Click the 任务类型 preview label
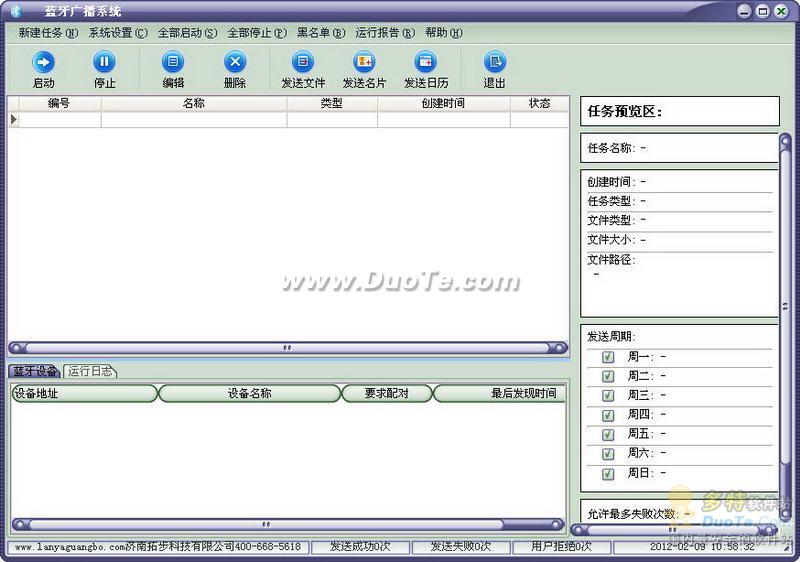Screen dimensions: 800x562 coord(611,201)
